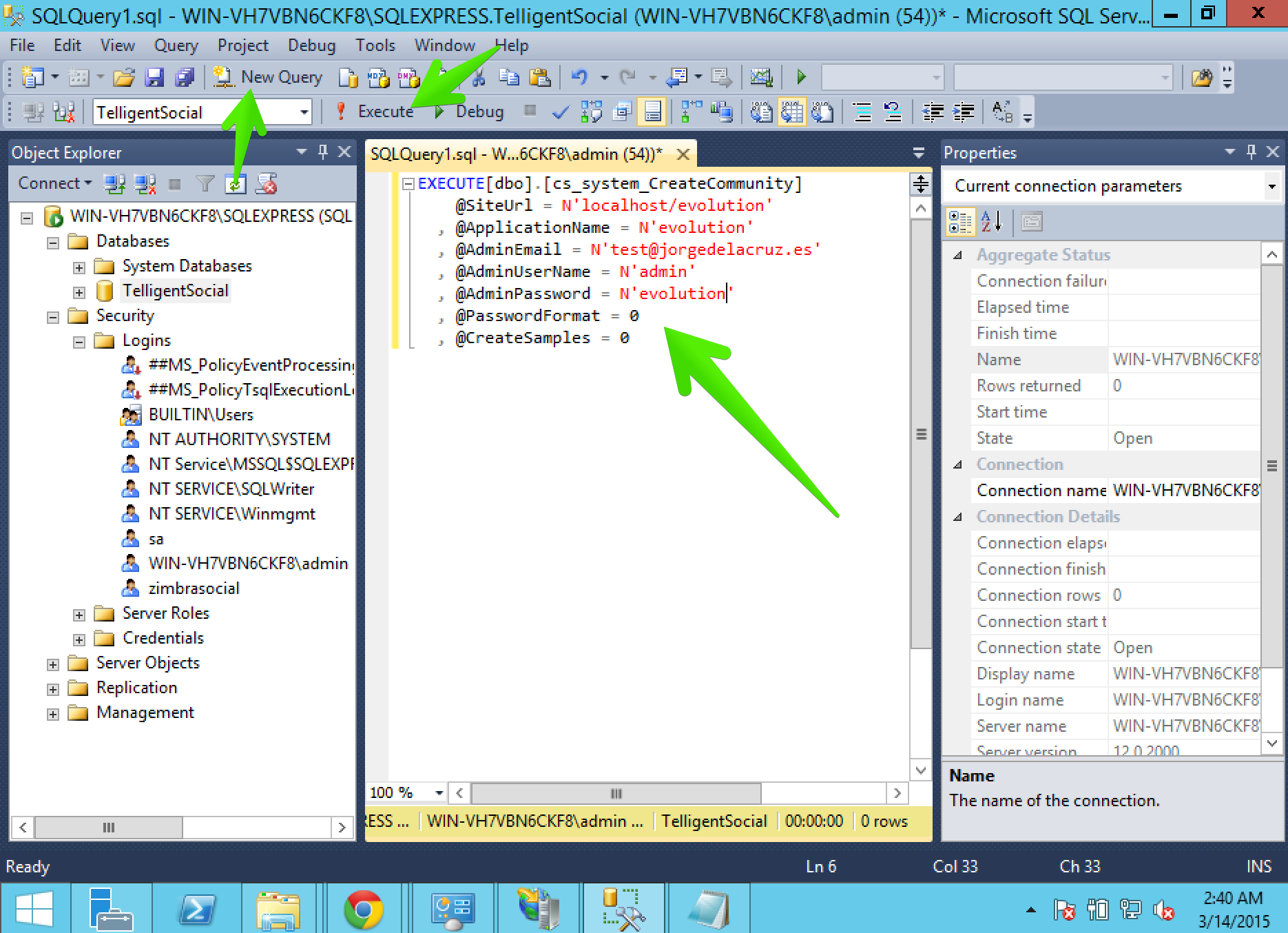Click the Query Options icon

(622, 112)
